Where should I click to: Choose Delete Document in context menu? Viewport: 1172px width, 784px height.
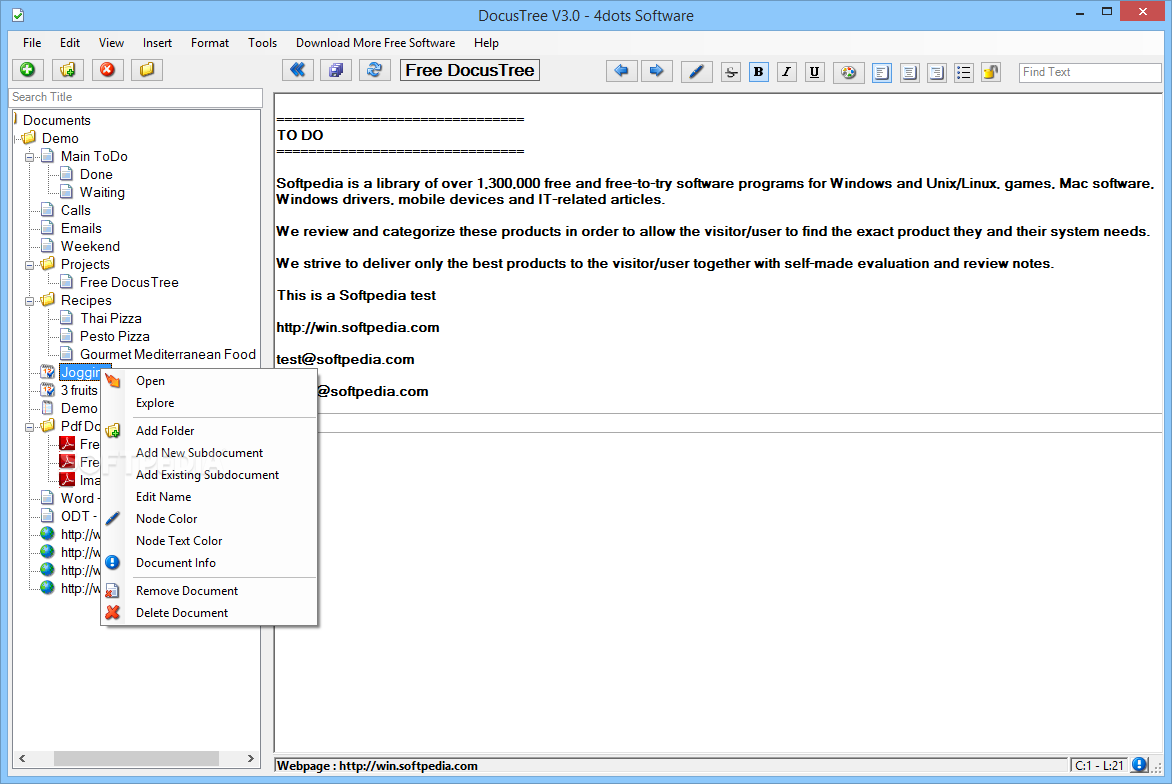click(x=209, y=613)
